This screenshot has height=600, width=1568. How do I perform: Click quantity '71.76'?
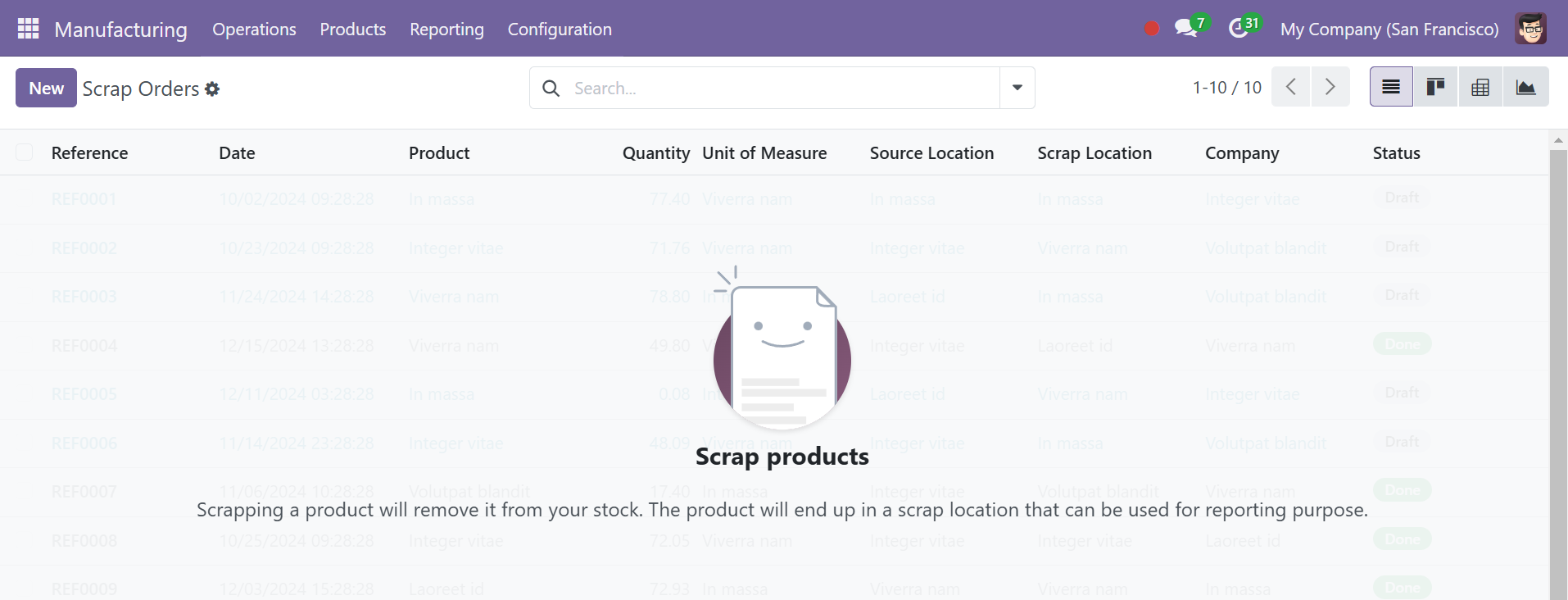670,248
